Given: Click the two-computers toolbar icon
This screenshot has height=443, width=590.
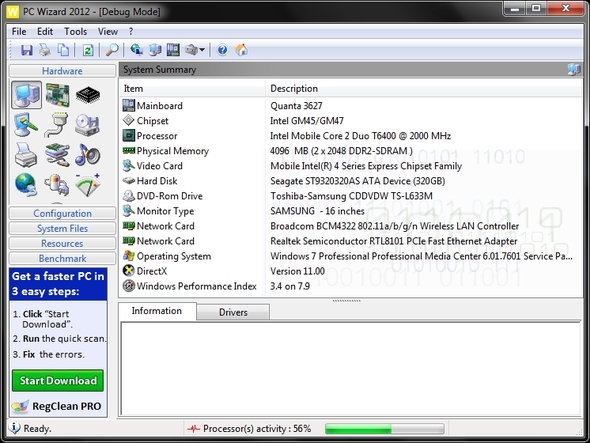Looking at the screenshot, I should 155,50.
